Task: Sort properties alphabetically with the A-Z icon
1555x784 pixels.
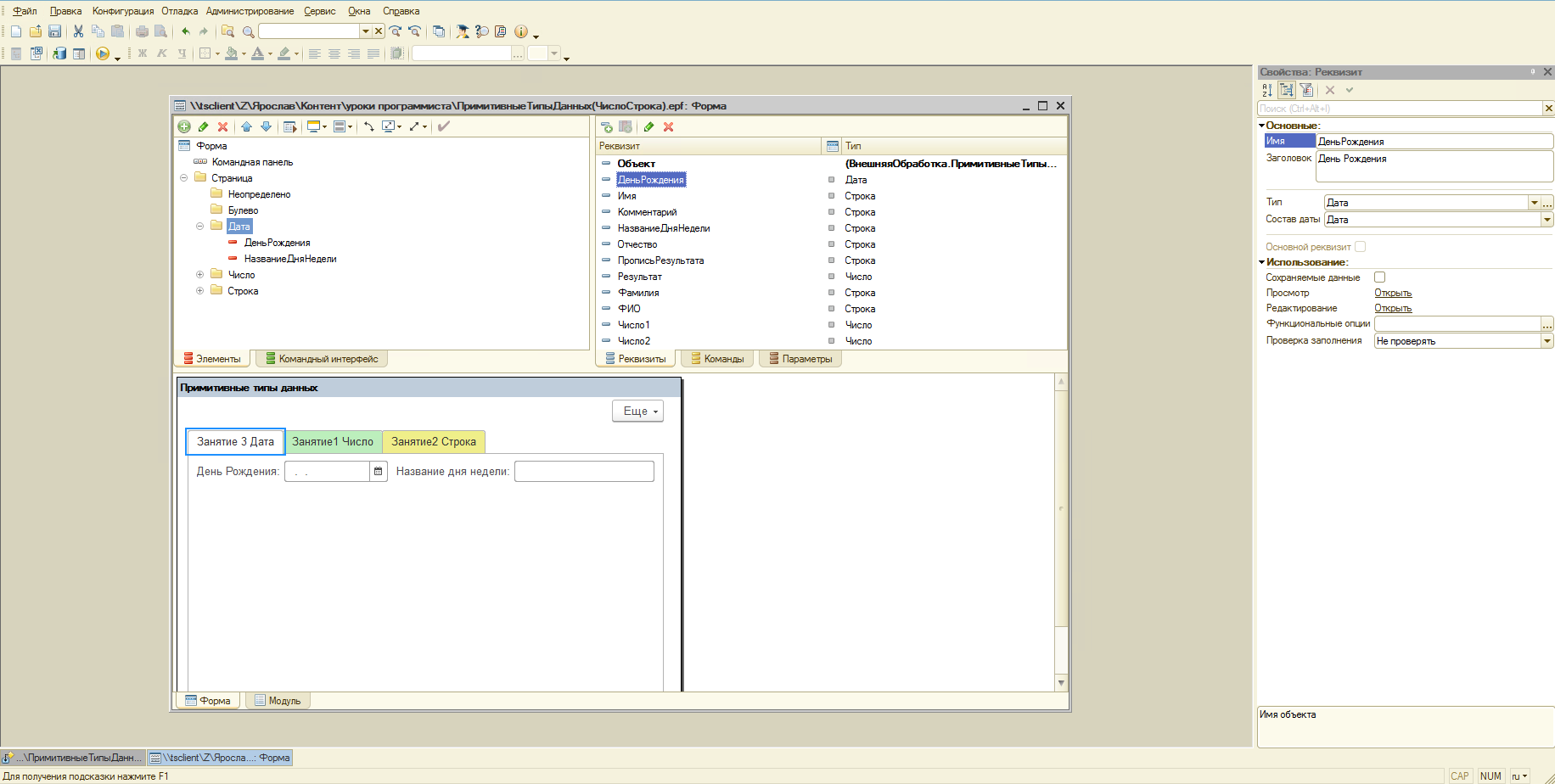Action: [1267, 90]
